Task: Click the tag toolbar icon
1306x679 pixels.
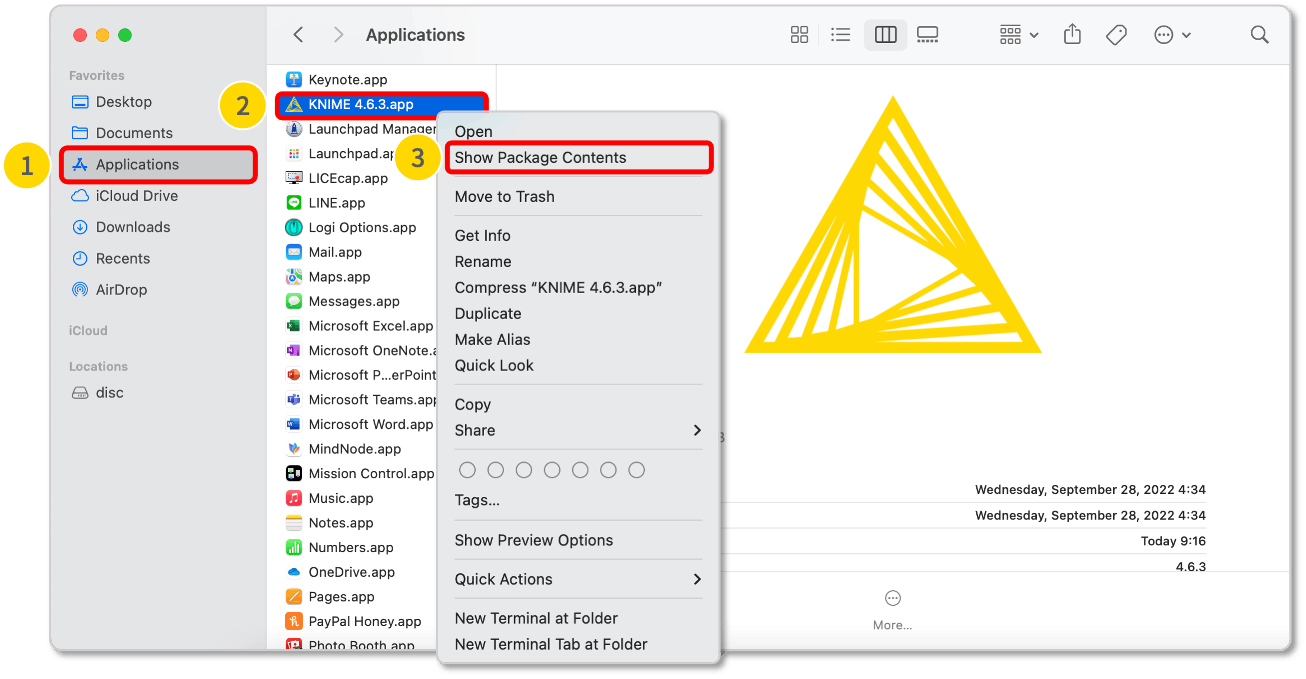Action: (1116, 35)
